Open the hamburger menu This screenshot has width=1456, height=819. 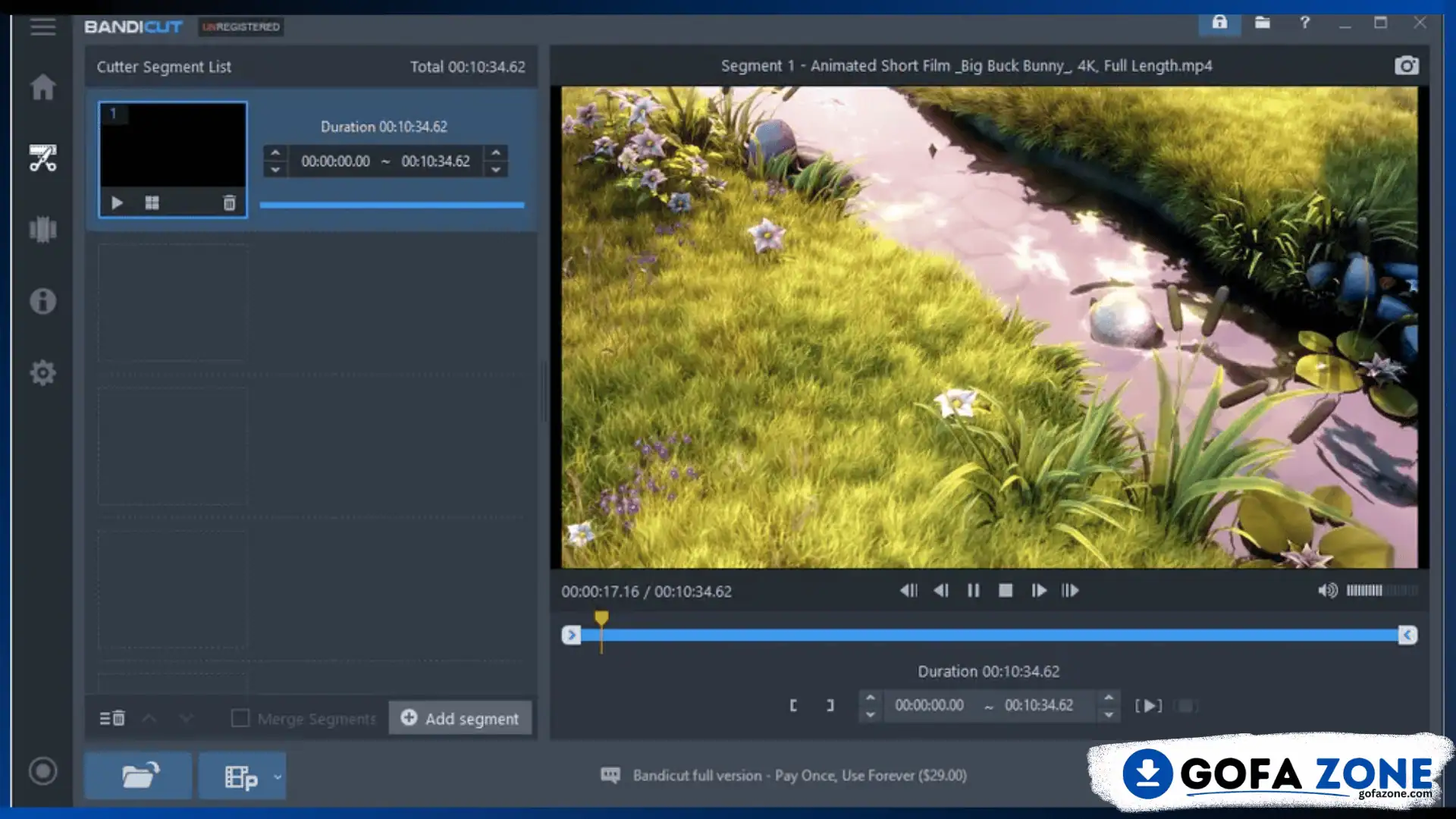click(42, 27)
